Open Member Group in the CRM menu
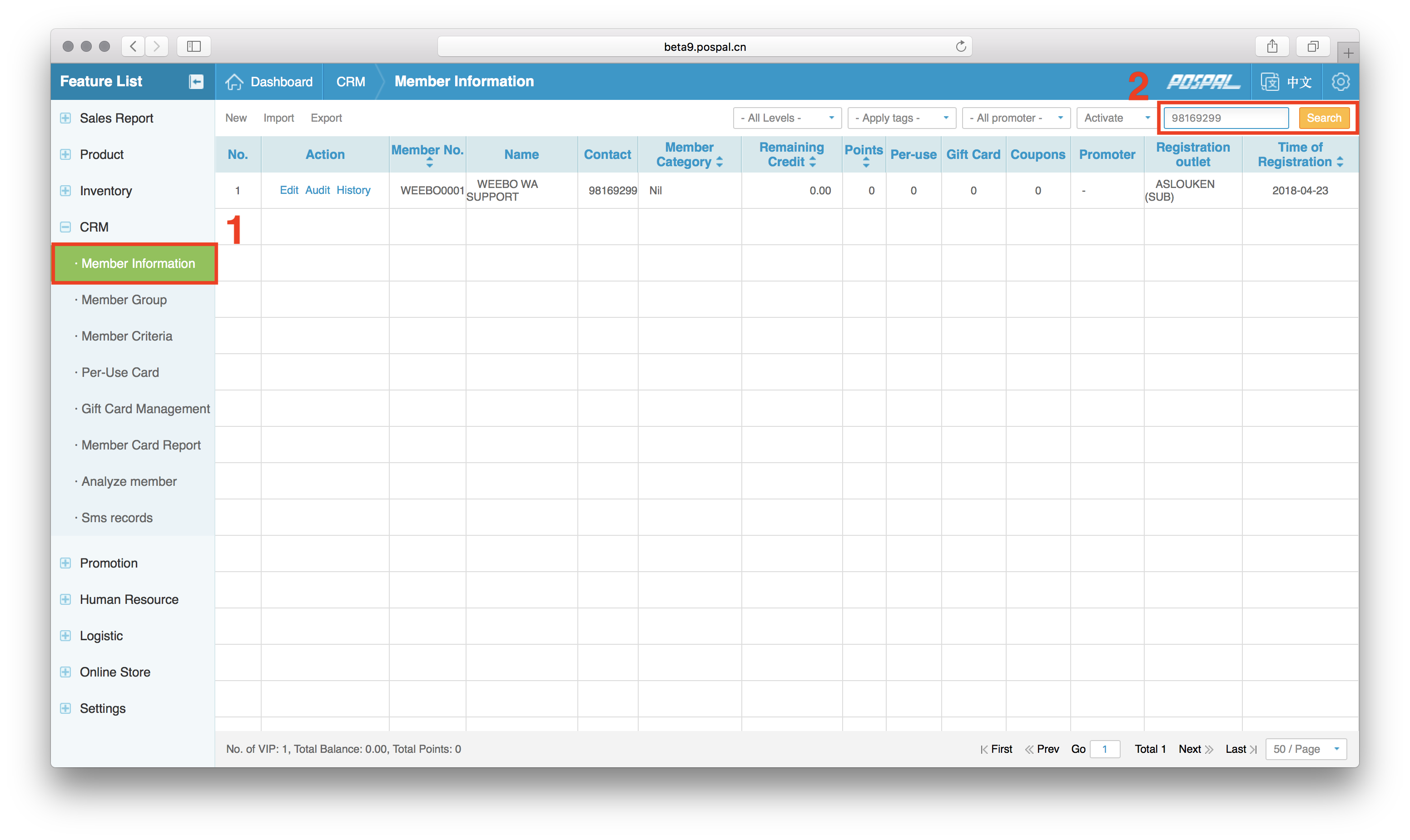Image resolution: width=1410 pixels, height=840 pixels. click(124, 299)
